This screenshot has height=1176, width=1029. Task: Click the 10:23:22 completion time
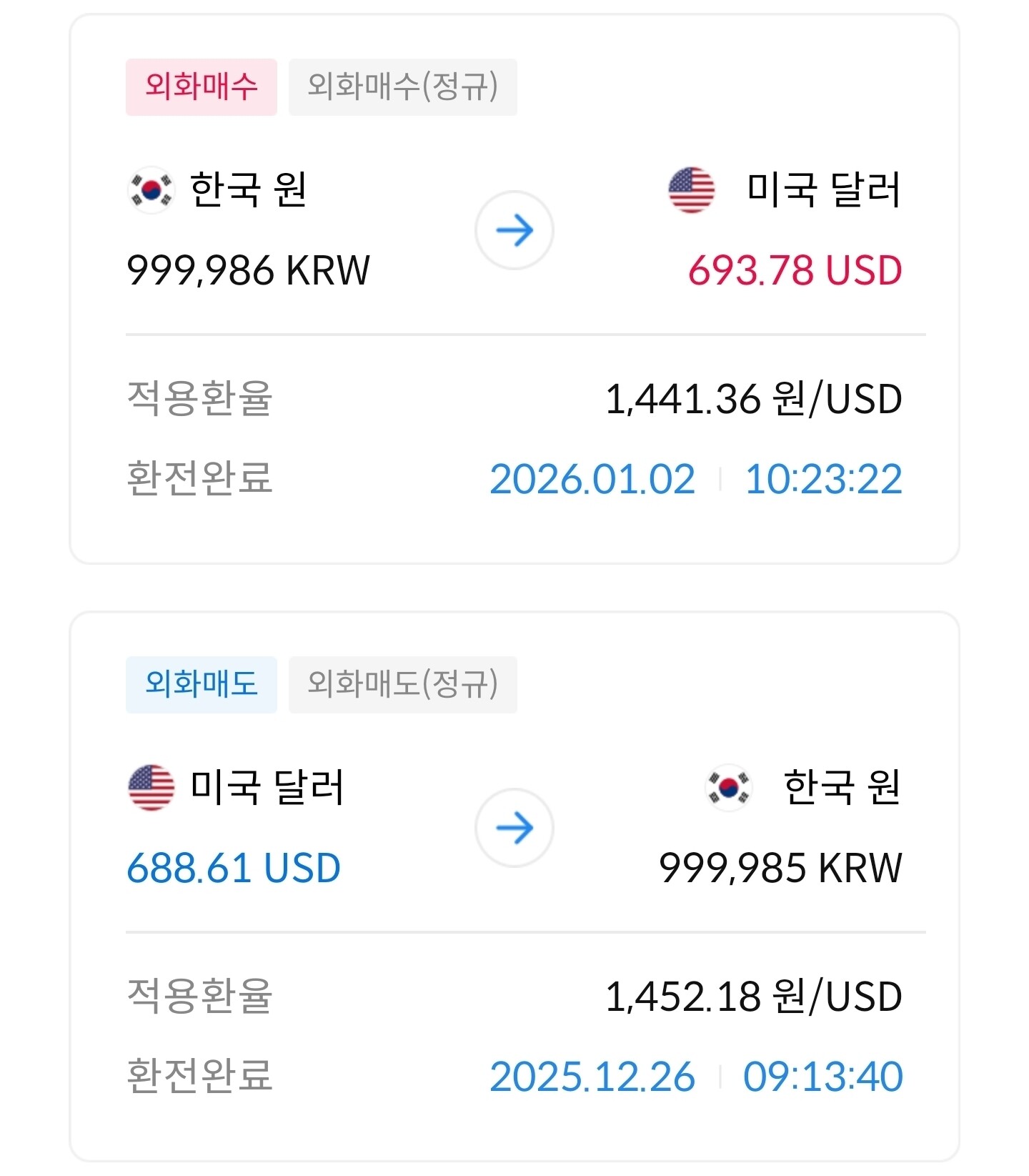pos(823,479)
